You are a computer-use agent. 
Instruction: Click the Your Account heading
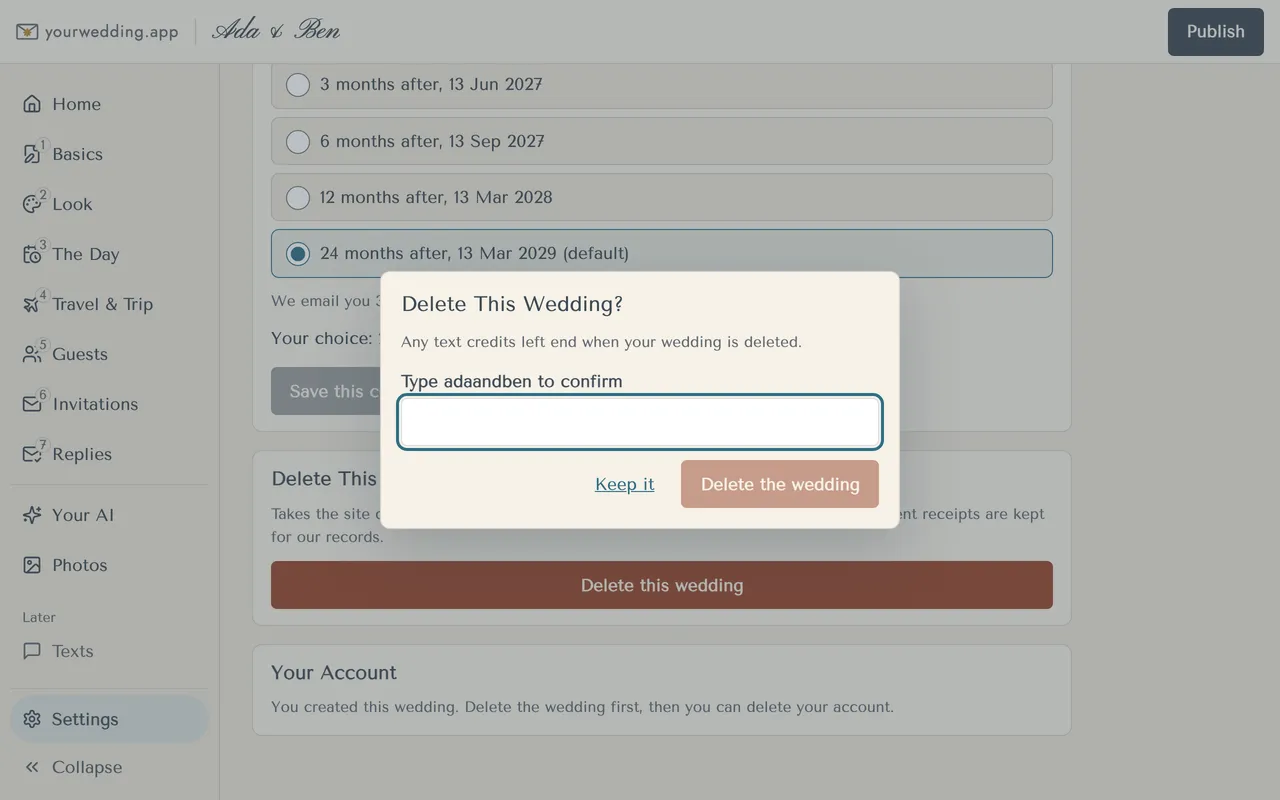point(334,673)
